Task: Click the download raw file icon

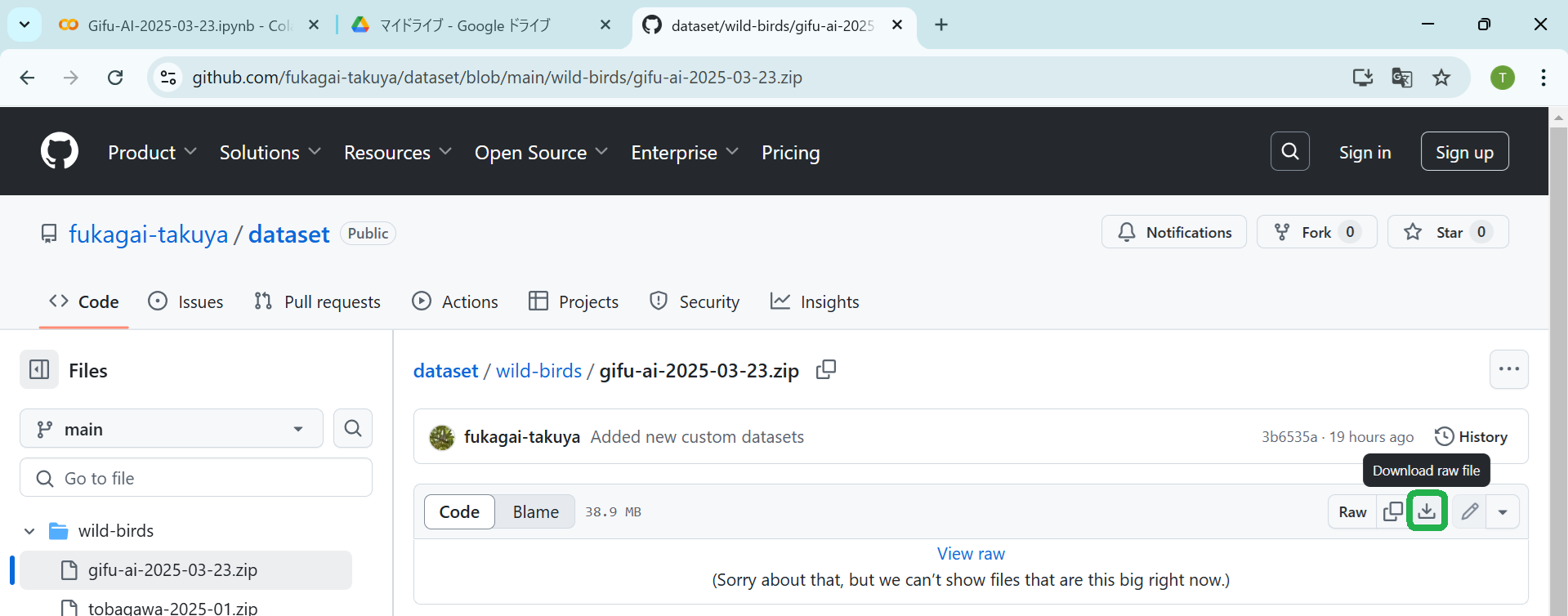Action: point(1427,511)
